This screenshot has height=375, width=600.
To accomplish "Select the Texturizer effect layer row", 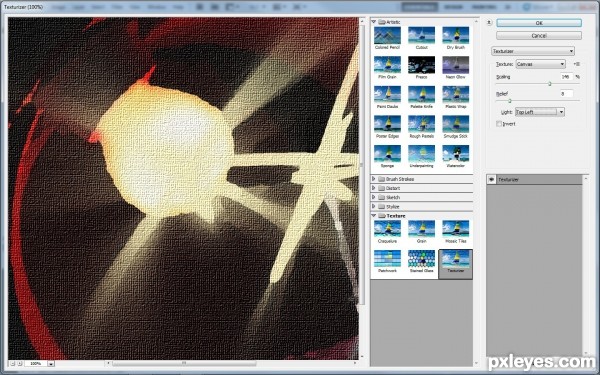I will (534, 179).
